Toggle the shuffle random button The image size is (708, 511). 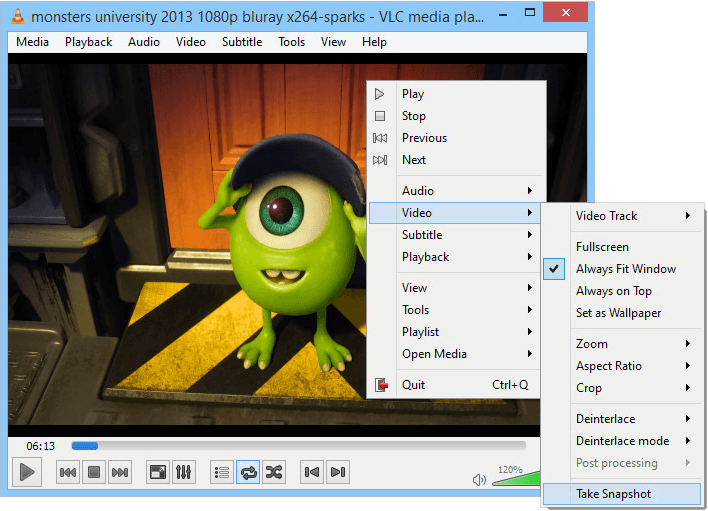point(274,473)
